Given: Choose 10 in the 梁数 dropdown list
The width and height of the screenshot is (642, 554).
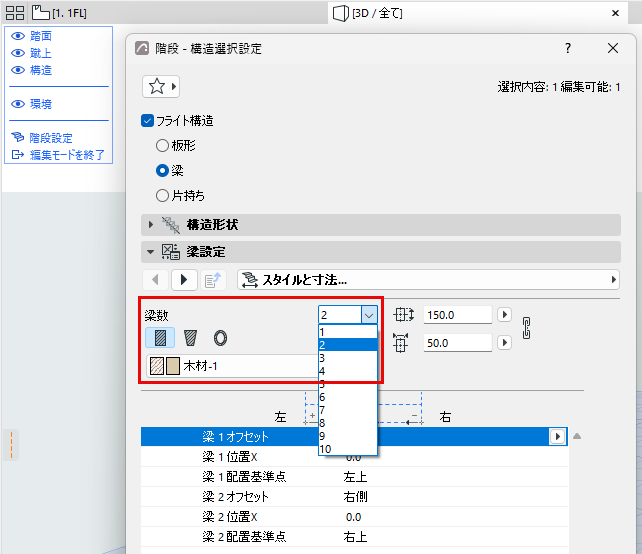Looking at the screenshot, I should 348,449.
